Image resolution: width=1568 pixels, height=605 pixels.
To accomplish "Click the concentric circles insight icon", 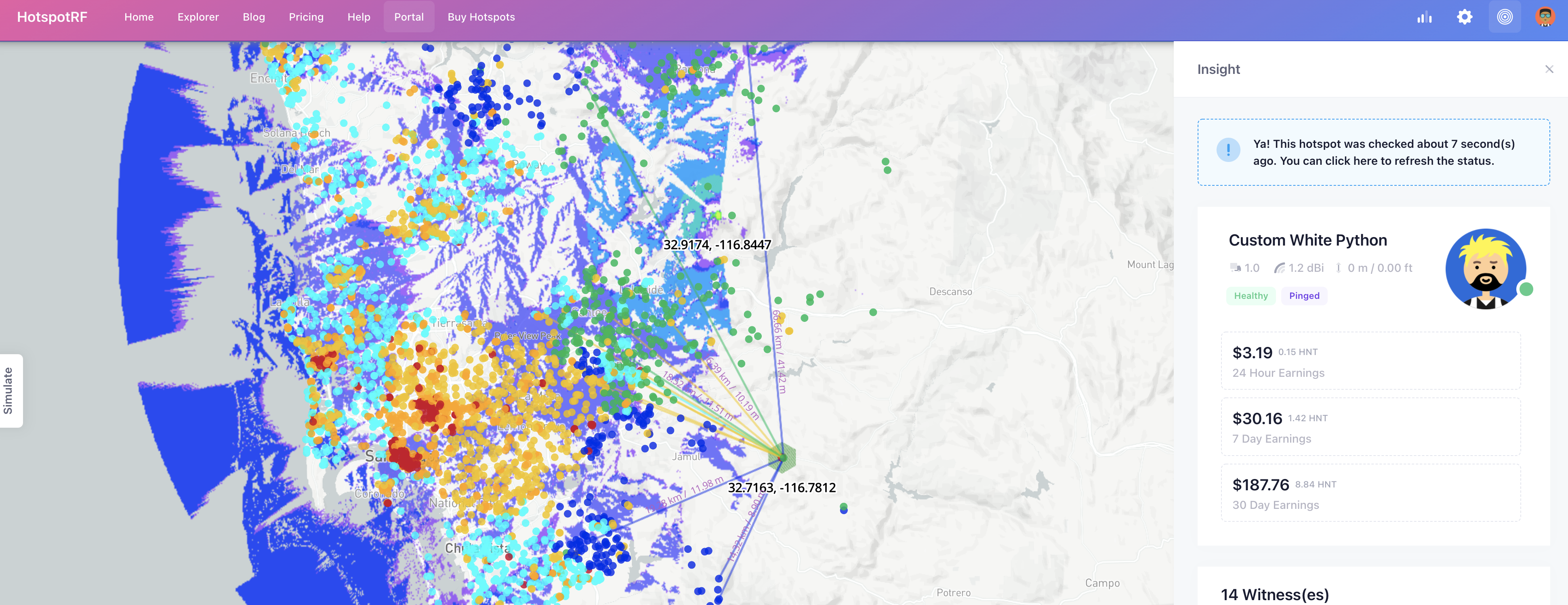I will (1504, 17).
